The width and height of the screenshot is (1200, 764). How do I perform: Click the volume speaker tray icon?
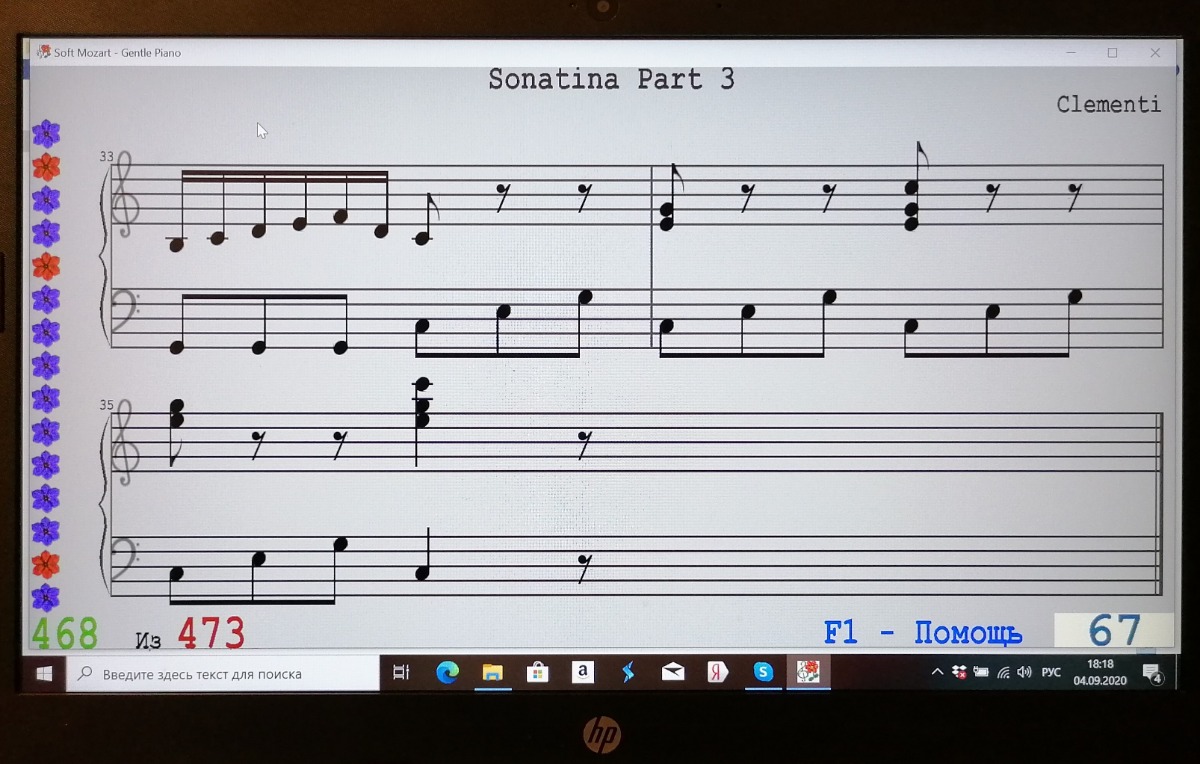point(1024,673)
